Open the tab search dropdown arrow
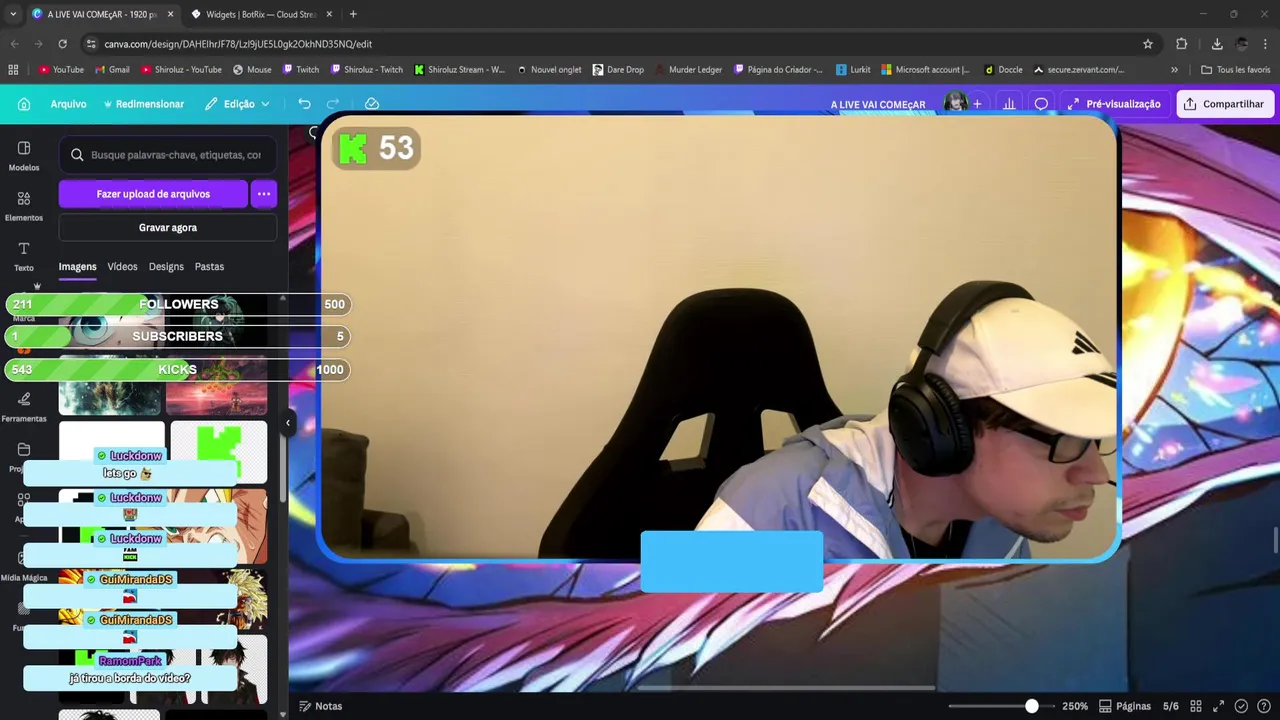Image resolution: width=1280 pixels, height=720 pixels. point(13,14)
